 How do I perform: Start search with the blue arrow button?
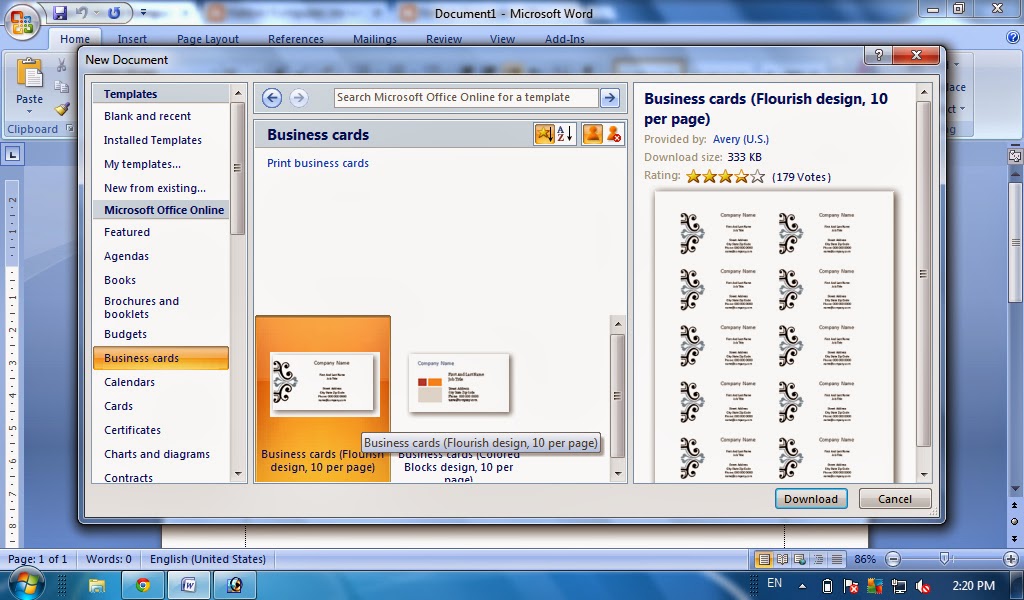[609, 98]
